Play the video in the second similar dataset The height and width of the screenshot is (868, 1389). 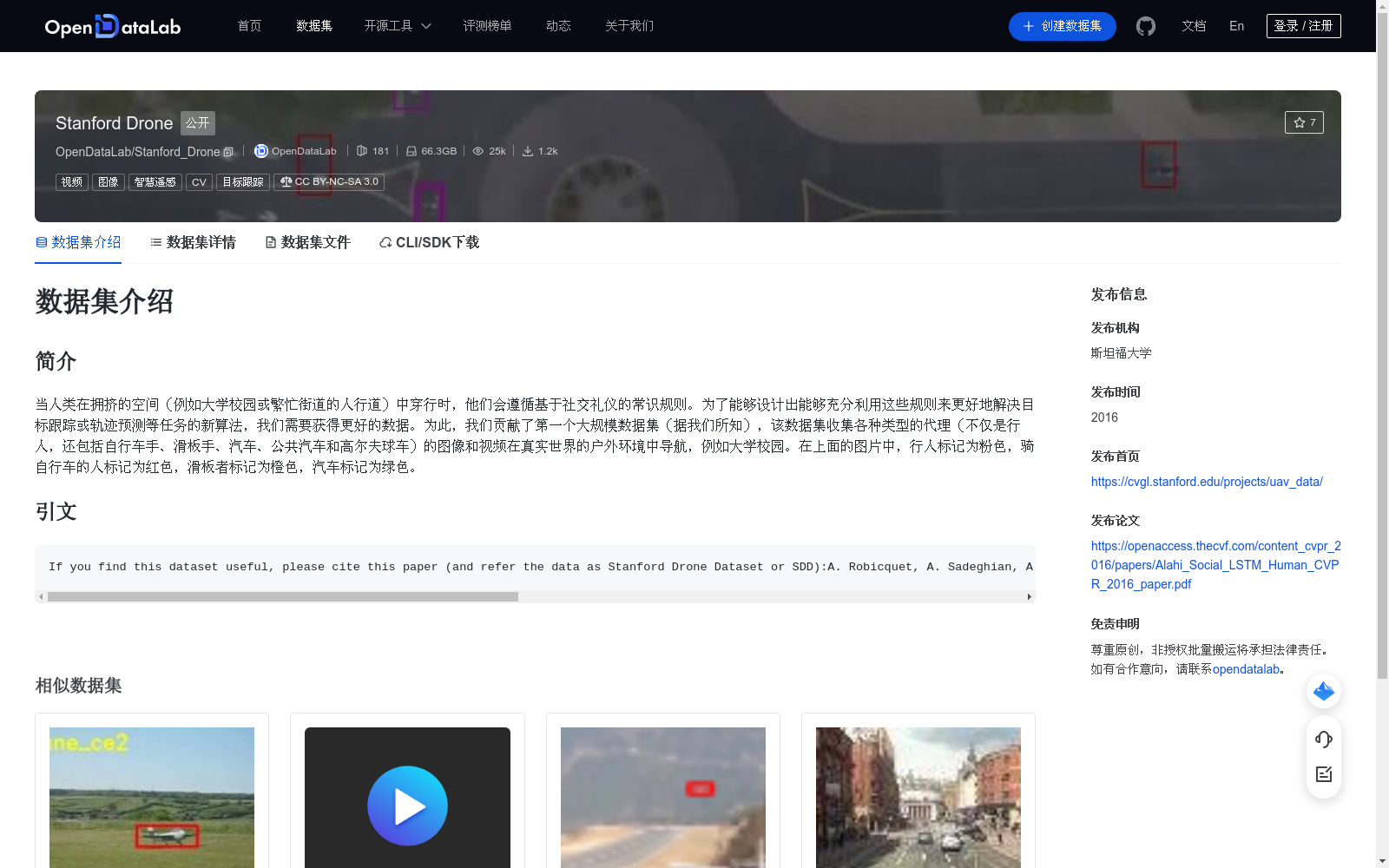(407, 806)
